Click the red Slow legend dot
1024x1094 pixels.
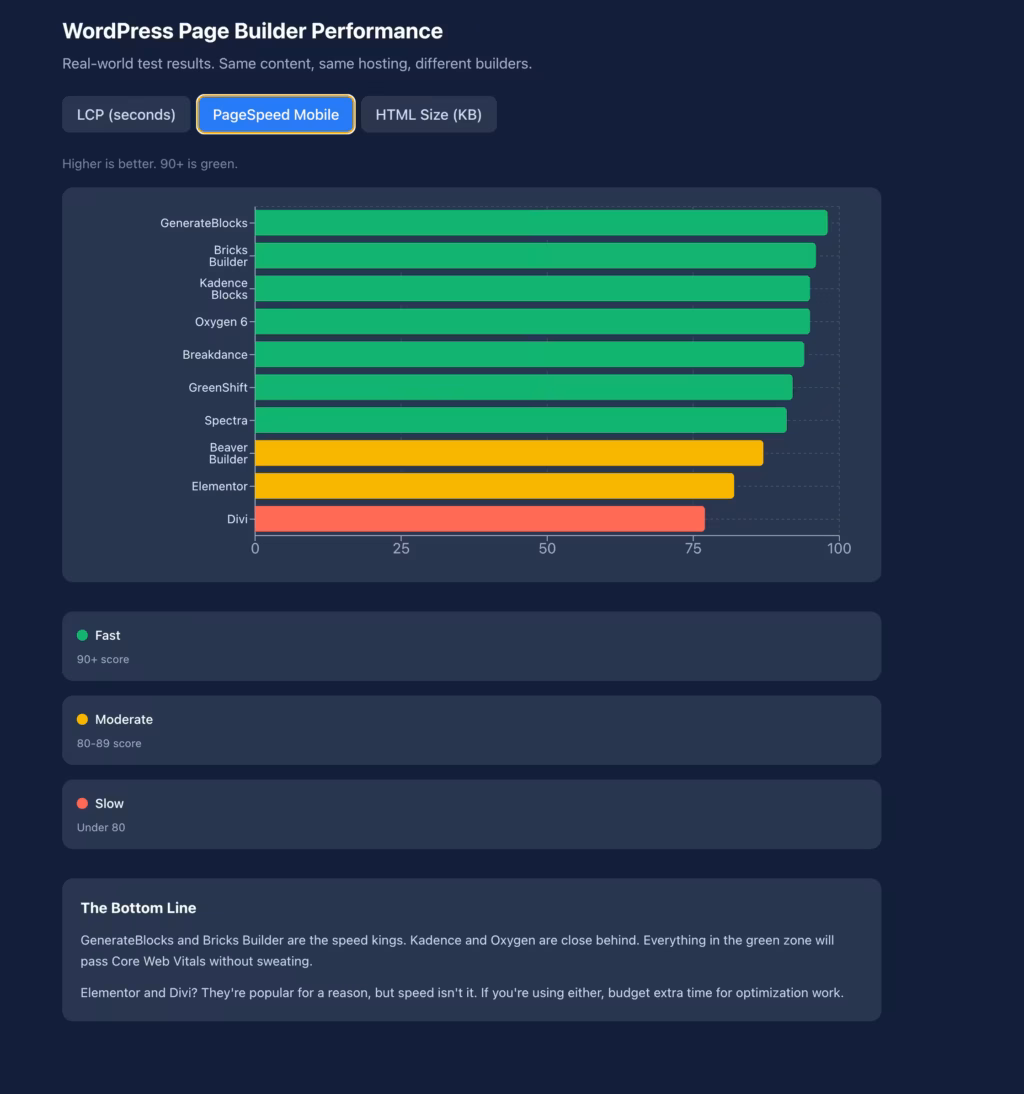83,802
